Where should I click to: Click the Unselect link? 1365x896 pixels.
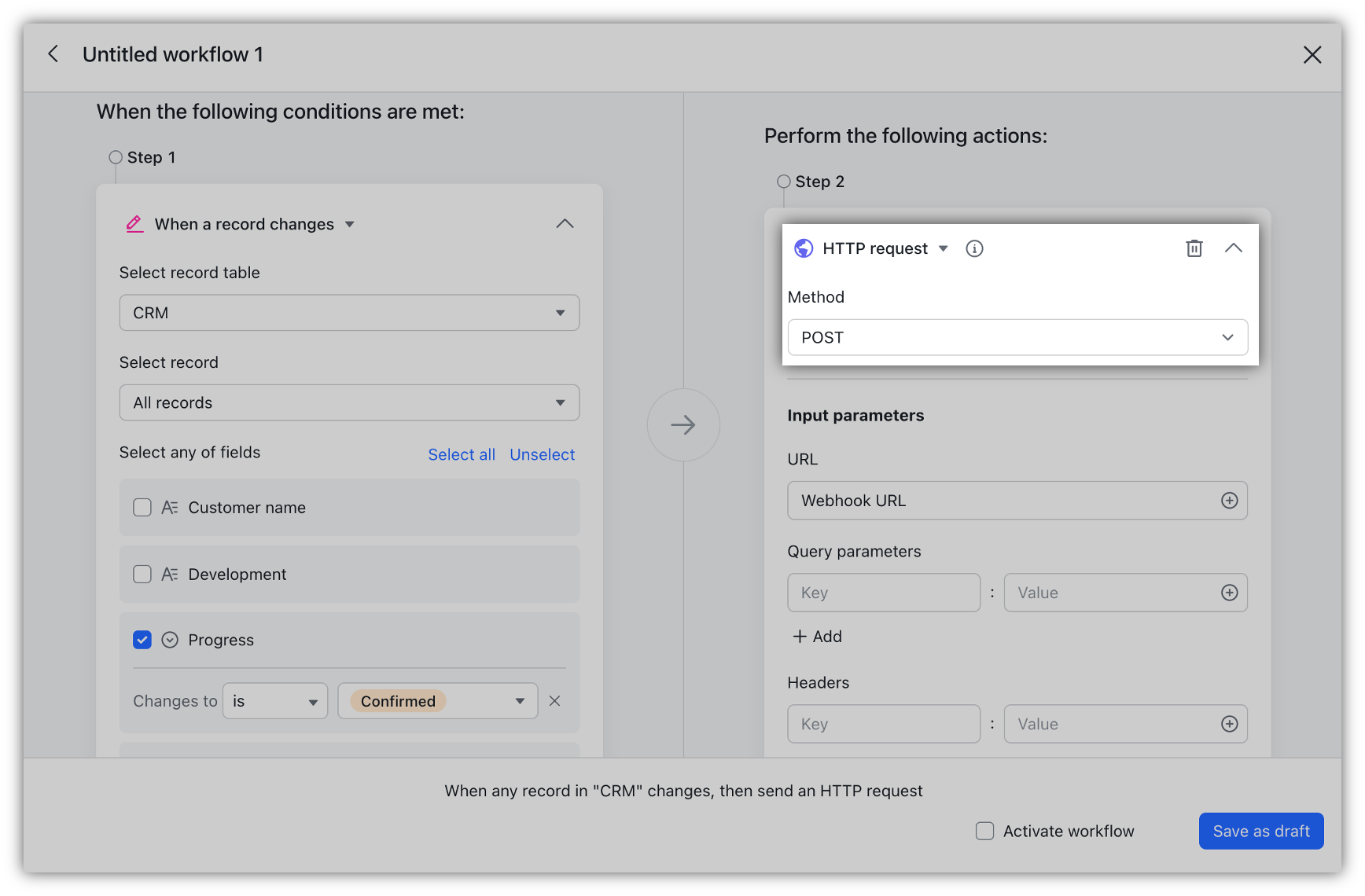[542, 454]
